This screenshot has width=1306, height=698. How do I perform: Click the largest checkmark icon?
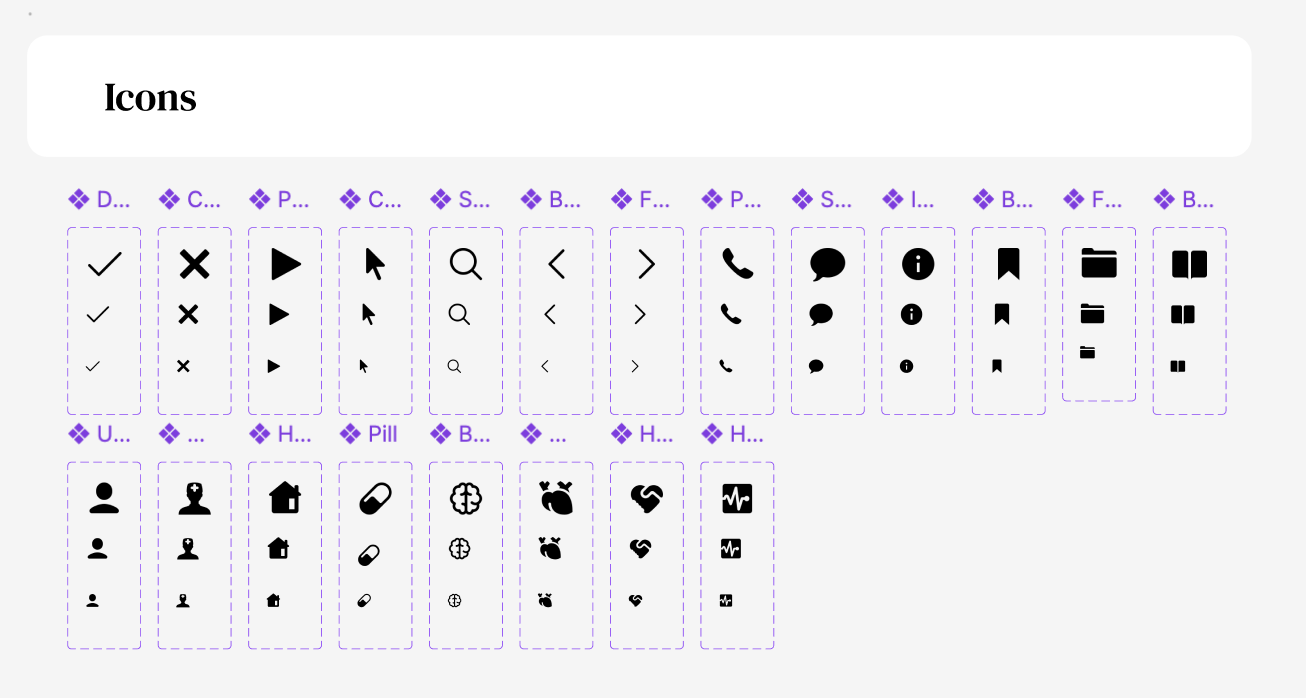point(104,264)
